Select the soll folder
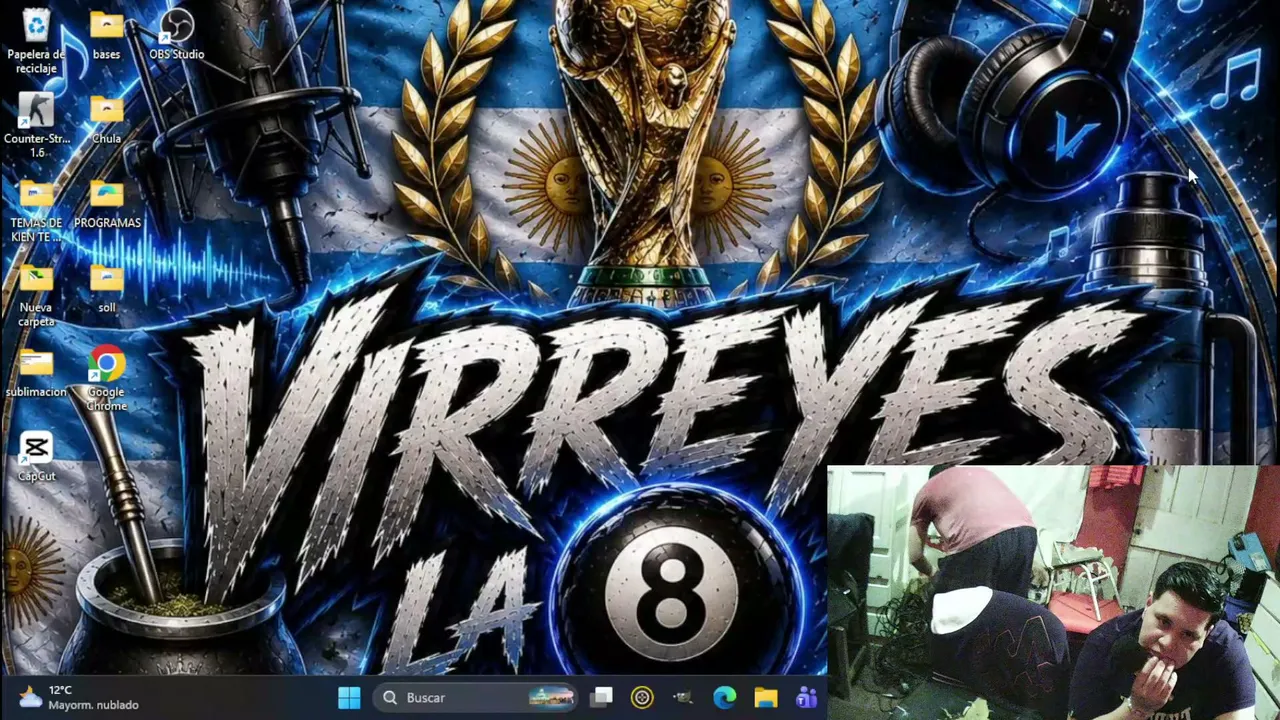 106,290
